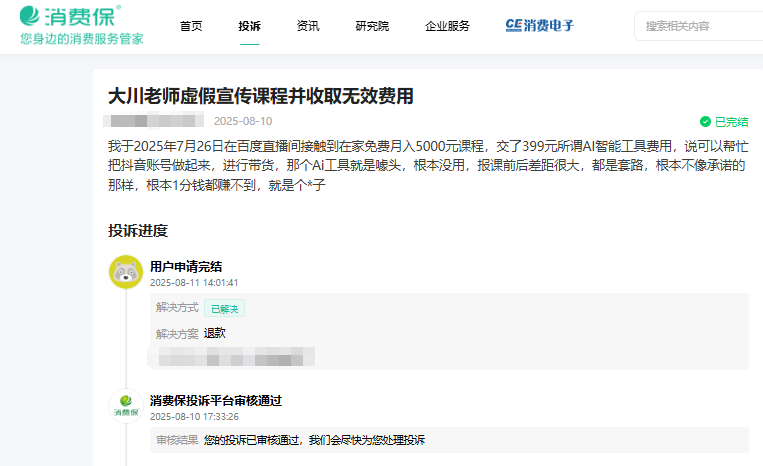Open 研究院 menu item
763x466 pixels.
pos(372,26)
